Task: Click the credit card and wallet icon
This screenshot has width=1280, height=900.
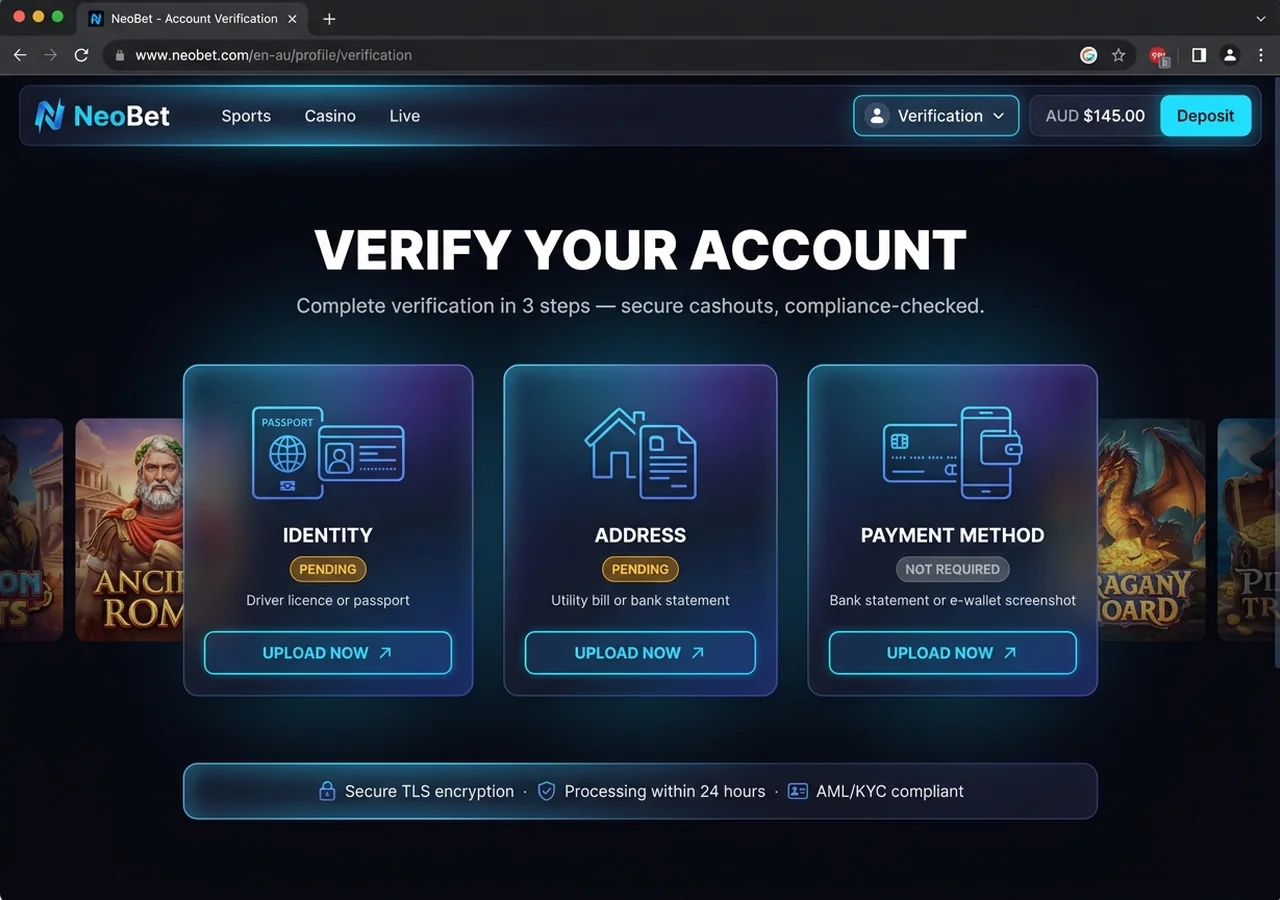Action: 952,452
